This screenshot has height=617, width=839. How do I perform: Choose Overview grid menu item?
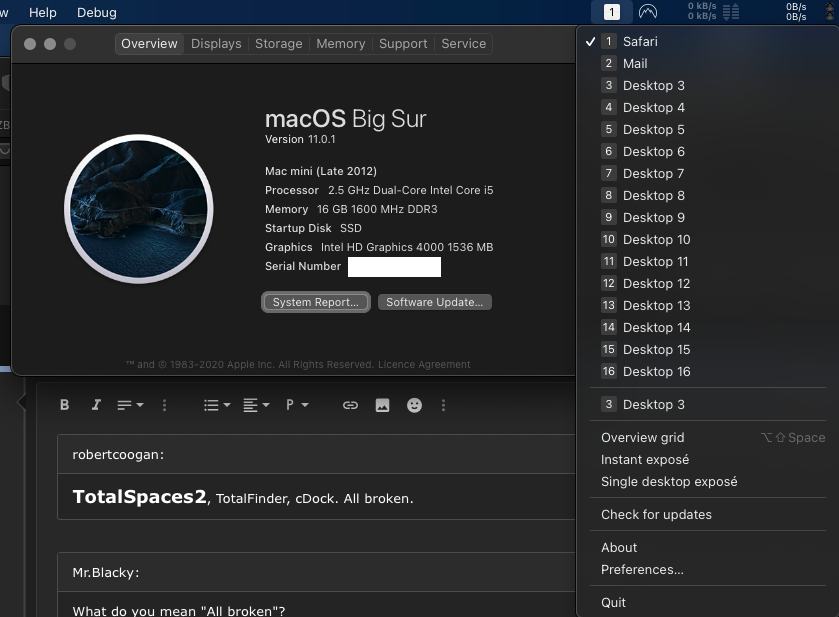coord(707,438)
